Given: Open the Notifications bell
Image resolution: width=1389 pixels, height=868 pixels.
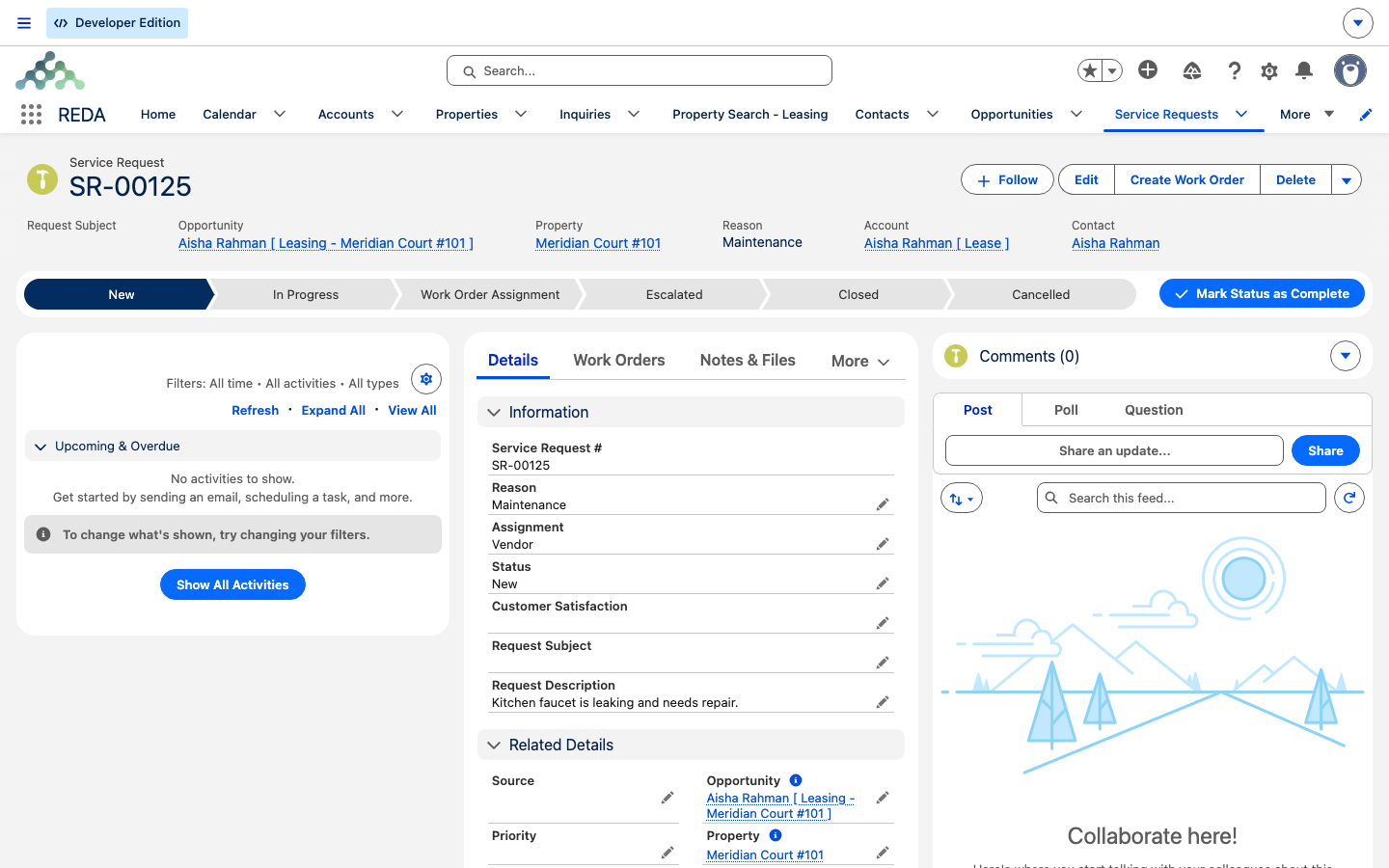Looking at the screenshot, I should pyautogui.click(x=1304, y=70).
